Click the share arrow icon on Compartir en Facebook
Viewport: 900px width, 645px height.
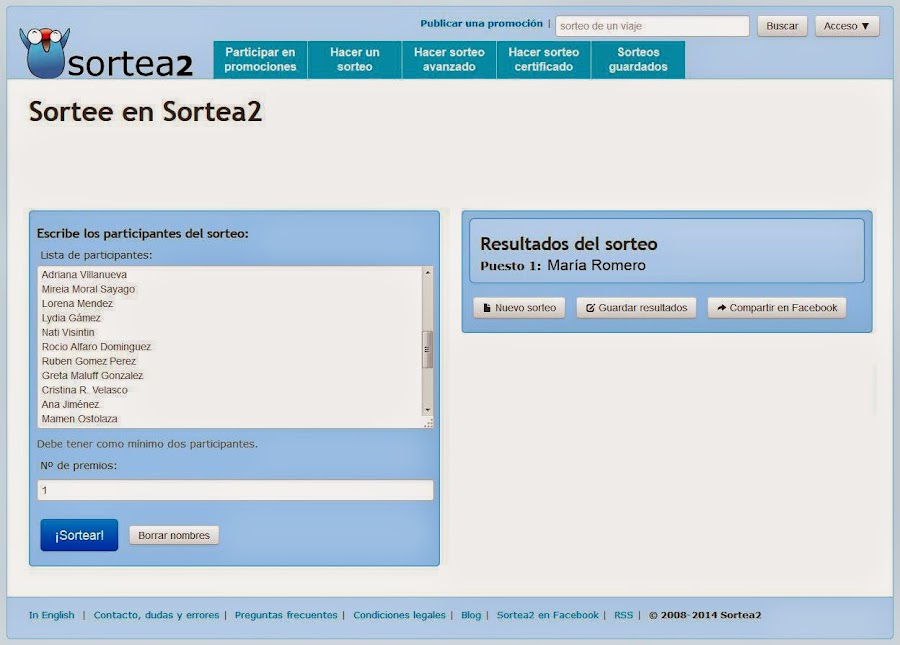[721, 308]
